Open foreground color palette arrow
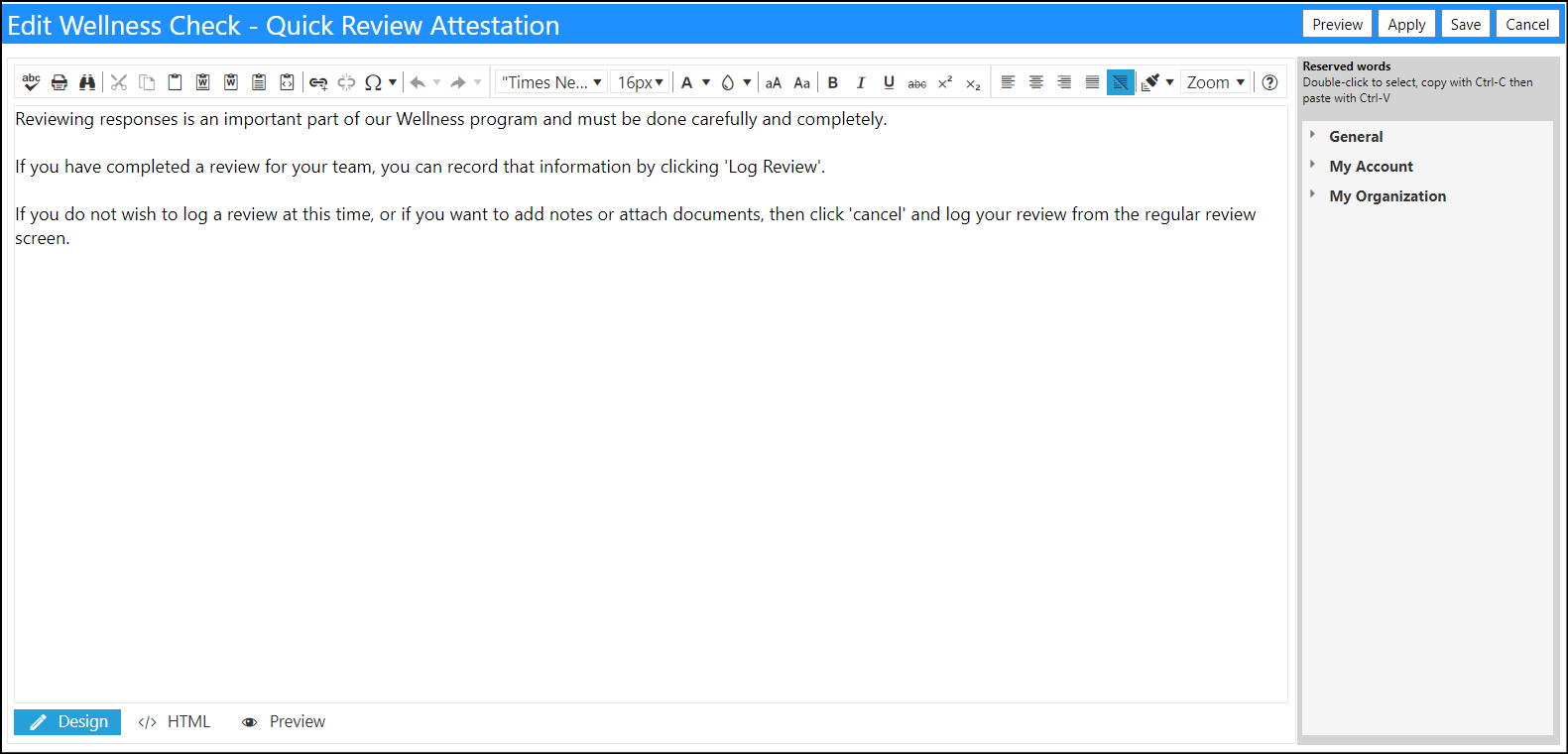 pyautogui.click(x=706, y=82)
